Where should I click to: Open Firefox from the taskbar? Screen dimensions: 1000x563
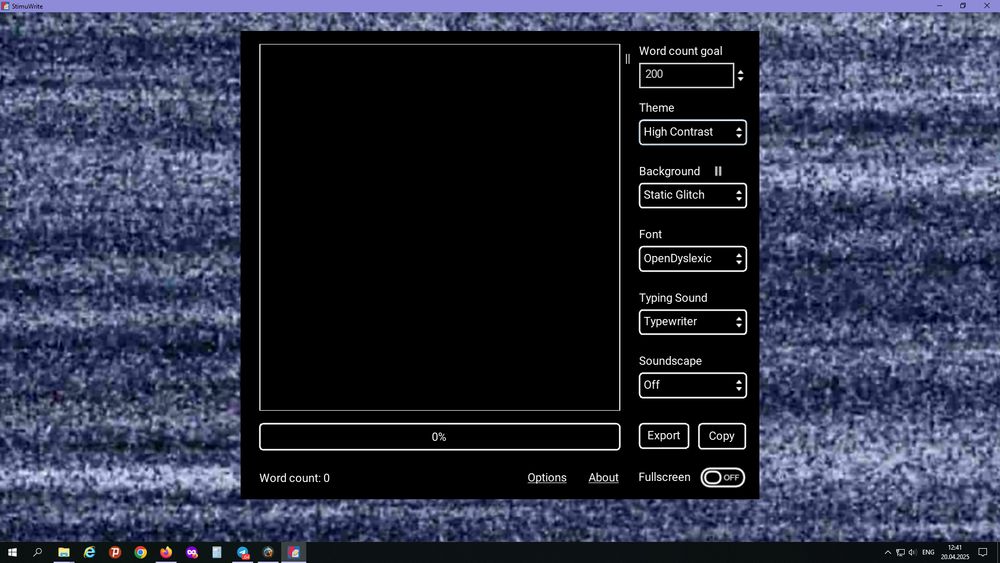coord(166,552)
